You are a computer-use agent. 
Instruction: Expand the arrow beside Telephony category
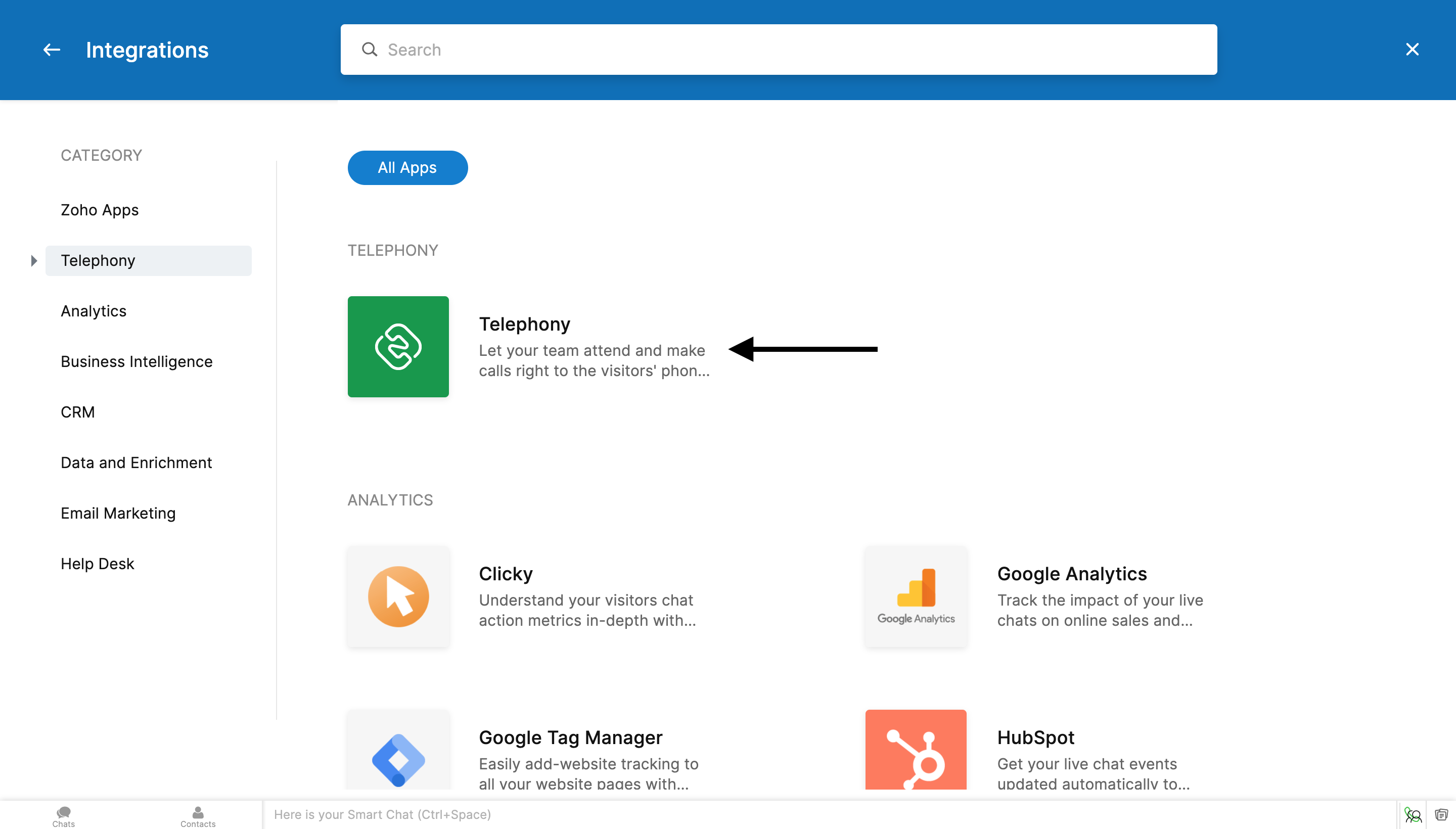33,261
